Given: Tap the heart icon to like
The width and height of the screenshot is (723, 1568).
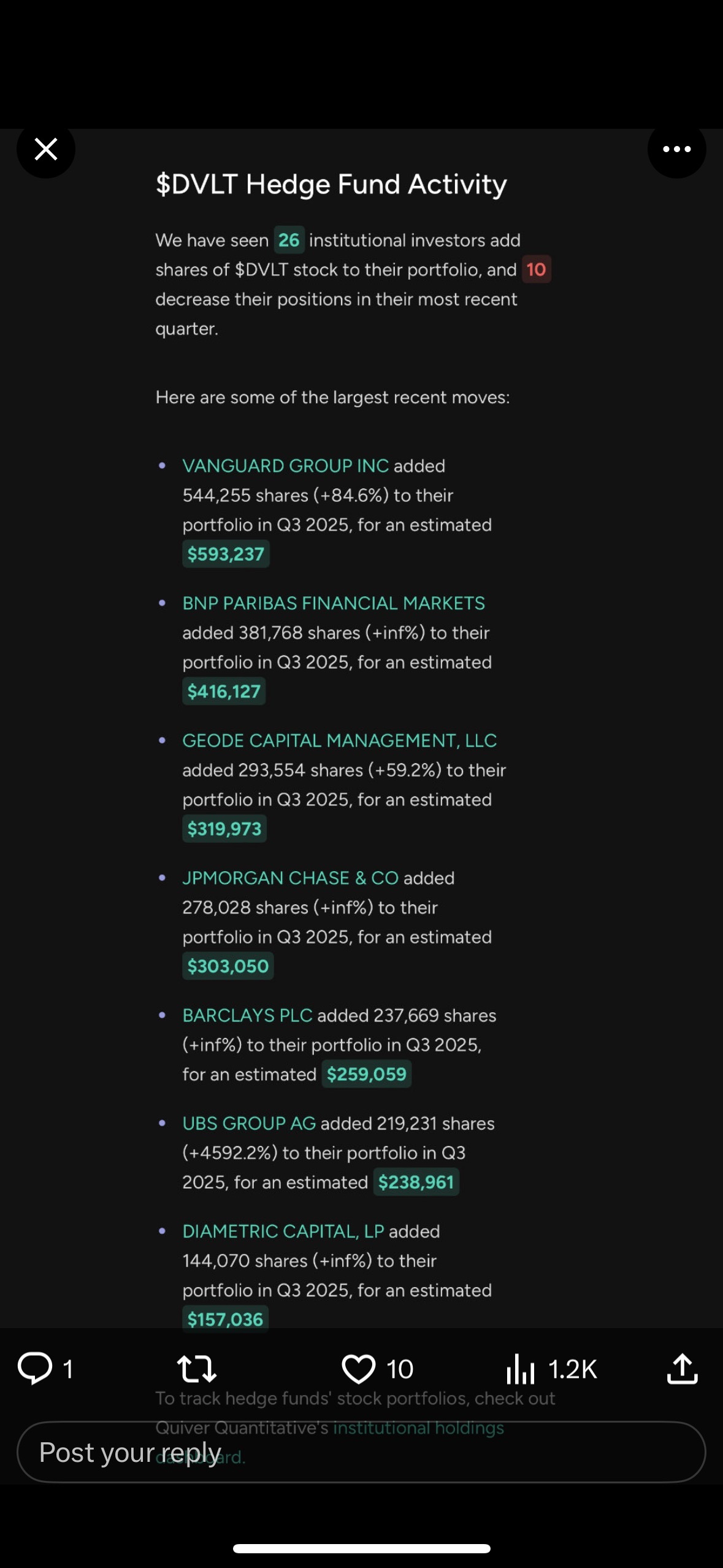Looking at the screenshot, I should coord(359,1368).
